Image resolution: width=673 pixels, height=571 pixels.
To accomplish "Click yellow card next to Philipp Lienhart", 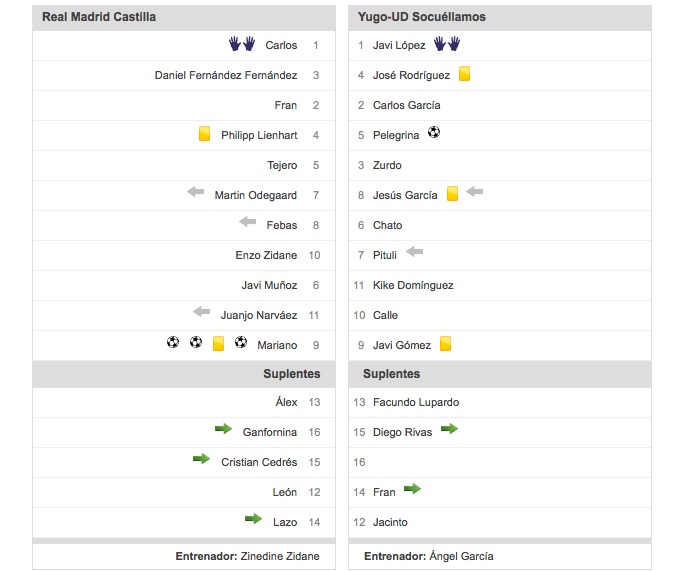I will [204, 134].
